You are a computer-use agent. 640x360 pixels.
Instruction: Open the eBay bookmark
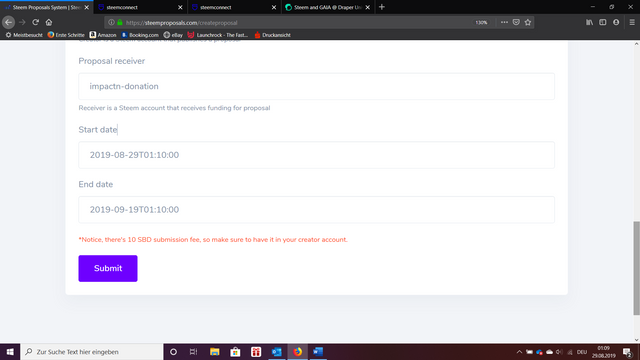(173, 35)
